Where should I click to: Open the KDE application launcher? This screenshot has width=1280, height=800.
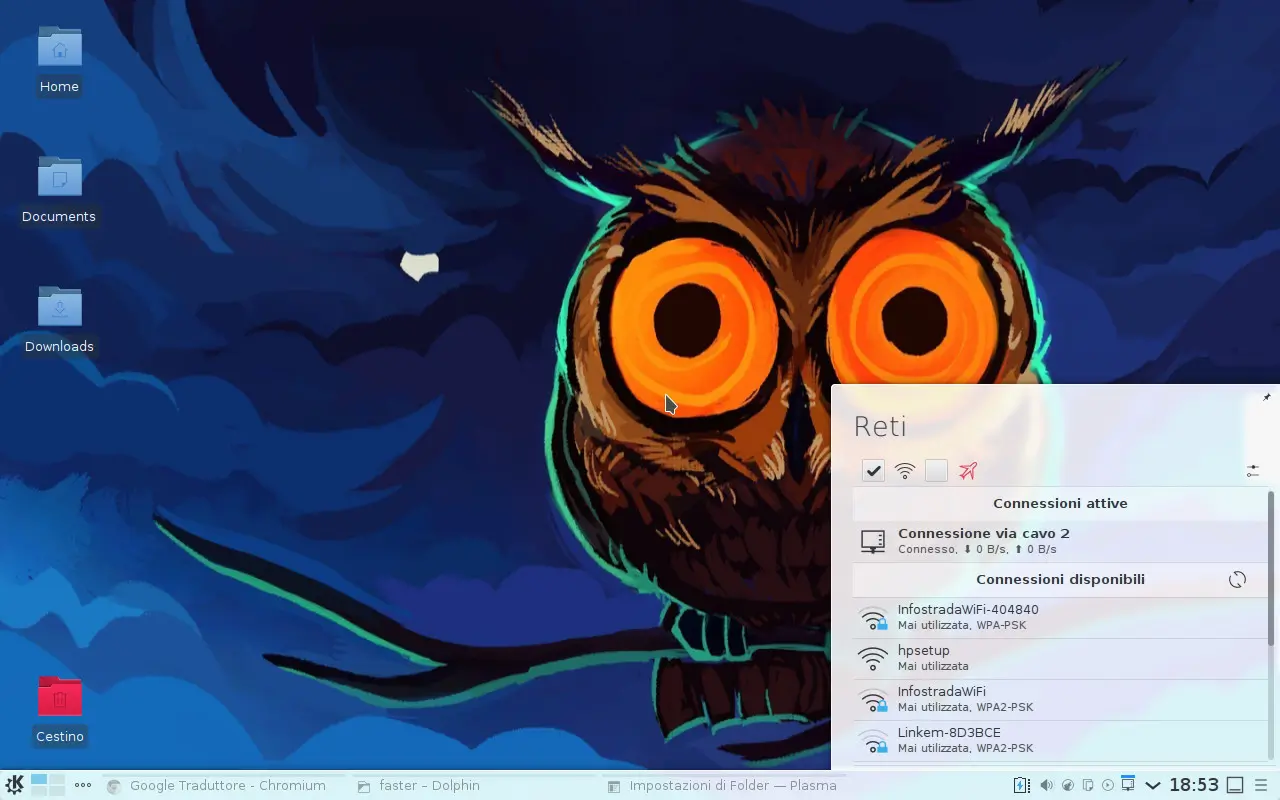pos(14,785)
